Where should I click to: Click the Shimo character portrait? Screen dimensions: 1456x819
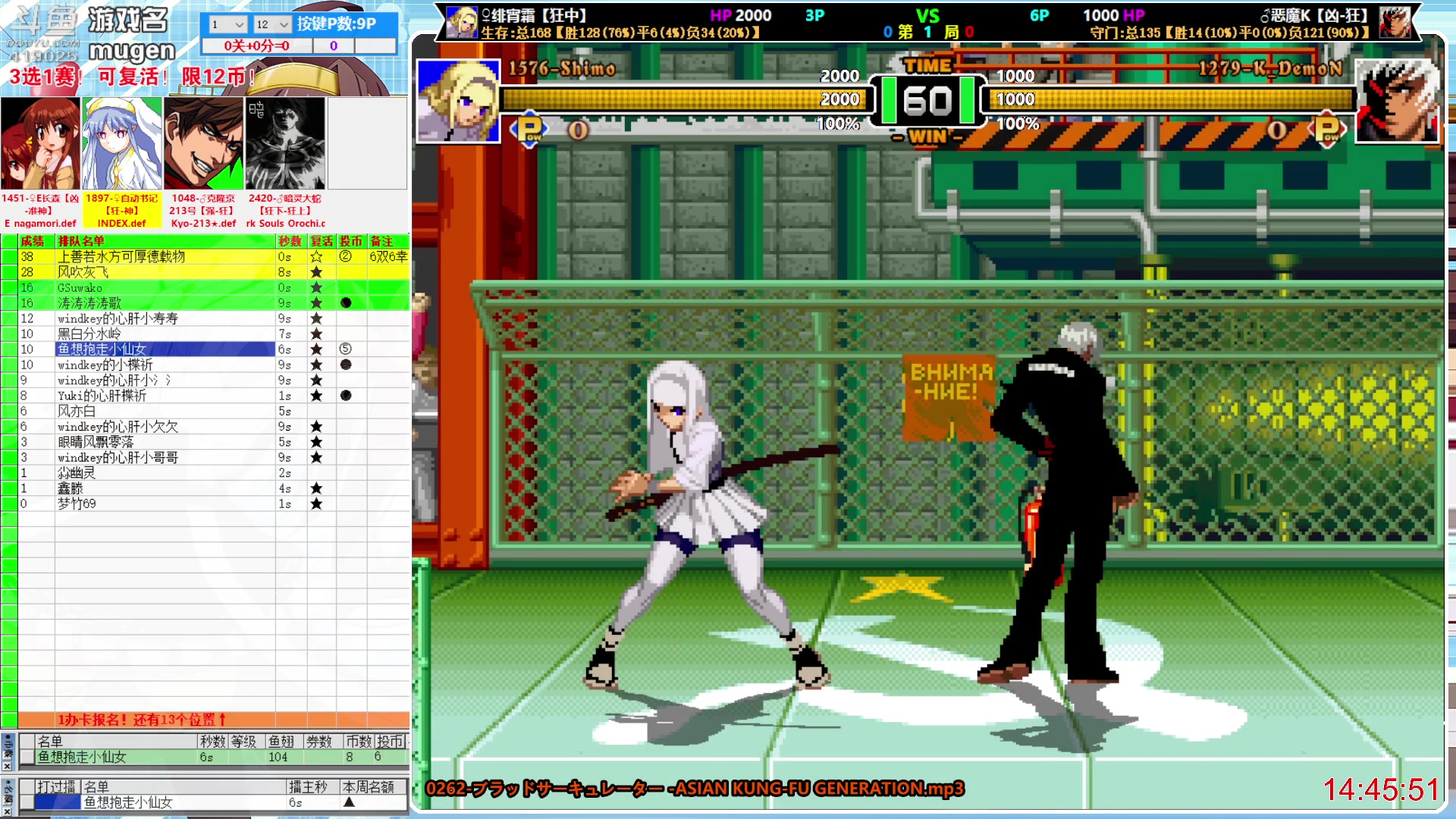(x=458, y=101)
